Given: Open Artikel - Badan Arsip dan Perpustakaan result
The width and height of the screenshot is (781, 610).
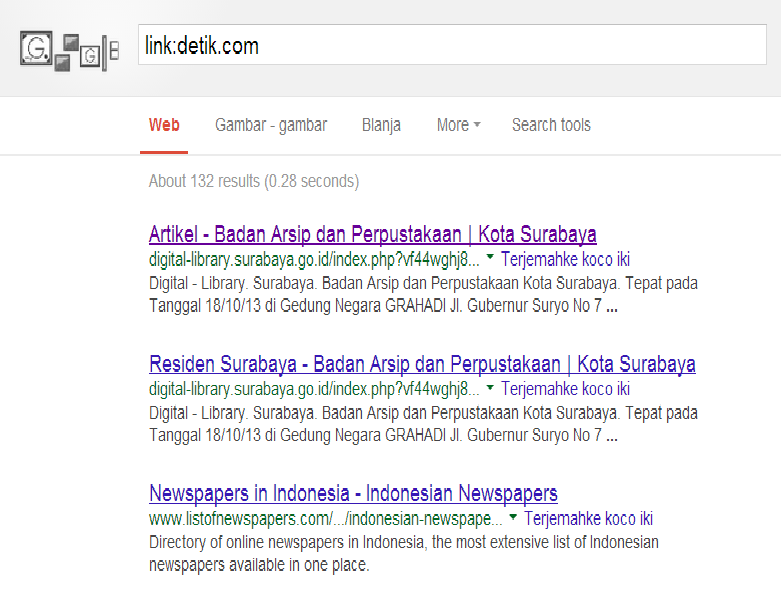Looking at the screenshot, I should [373, 234].
